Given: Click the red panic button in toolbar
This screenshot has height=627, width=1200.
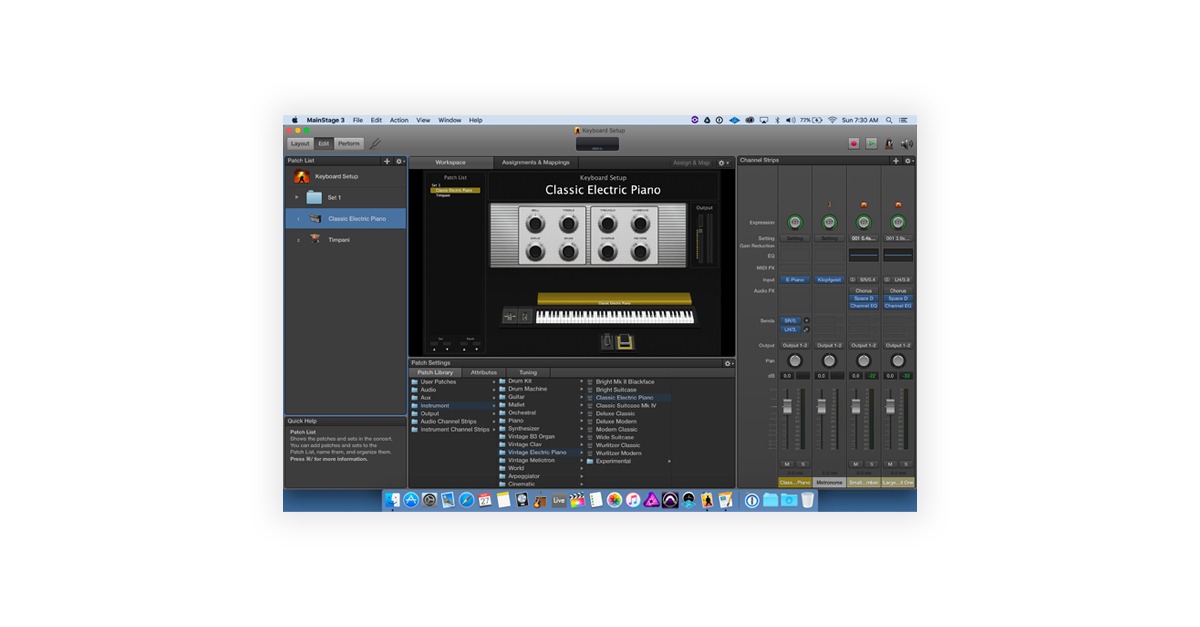Looking at the screenshot, I should click(x=854, y=144).
